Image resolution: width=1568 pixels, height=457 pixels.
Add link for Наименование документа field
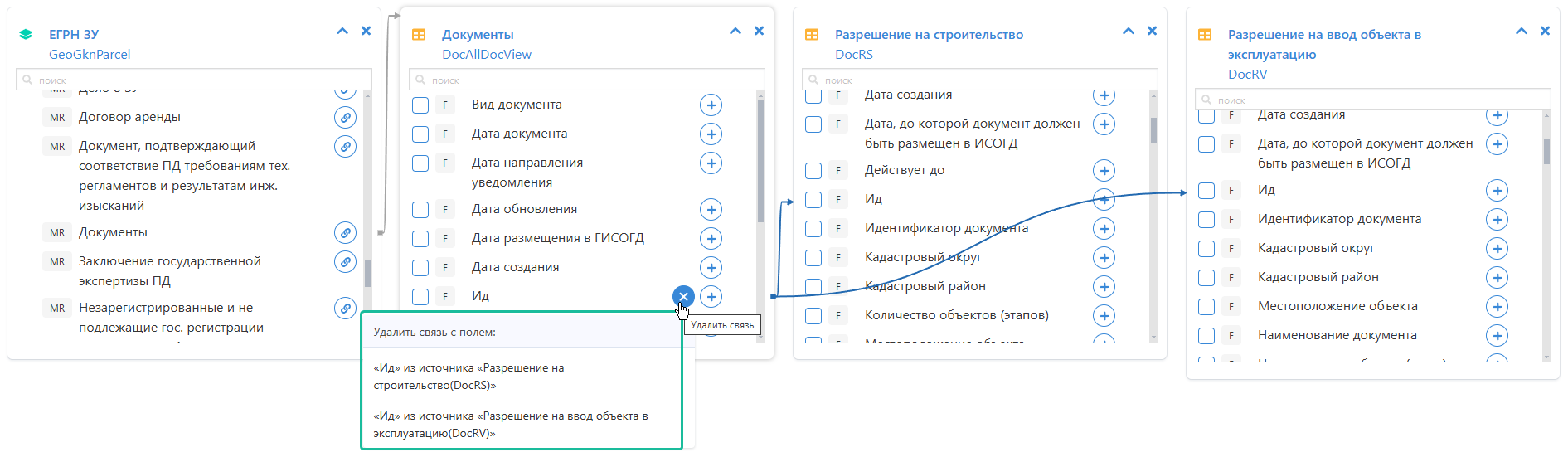1497,335
